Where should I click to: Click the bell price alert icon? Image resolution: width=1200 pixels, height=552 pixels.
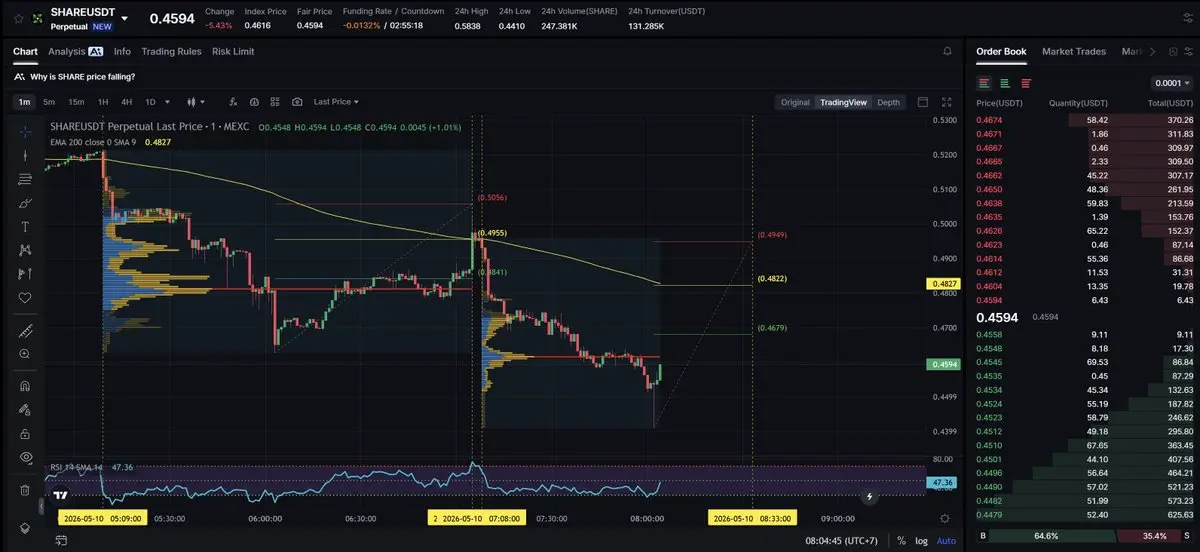[947, 51]
